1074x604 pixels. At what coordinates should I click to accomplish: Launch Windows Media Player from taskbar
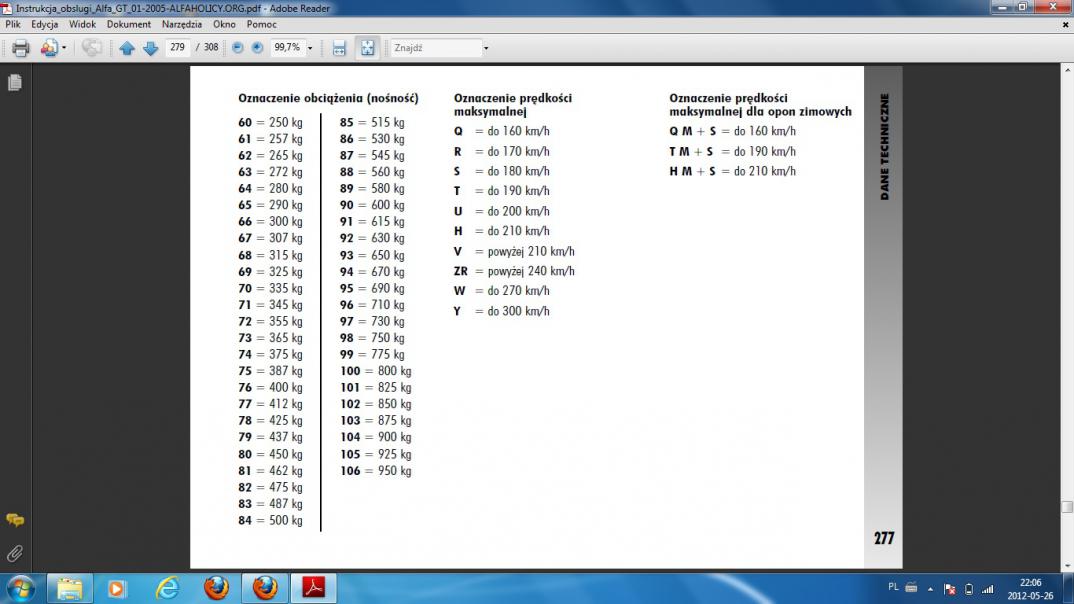(116, 588)
